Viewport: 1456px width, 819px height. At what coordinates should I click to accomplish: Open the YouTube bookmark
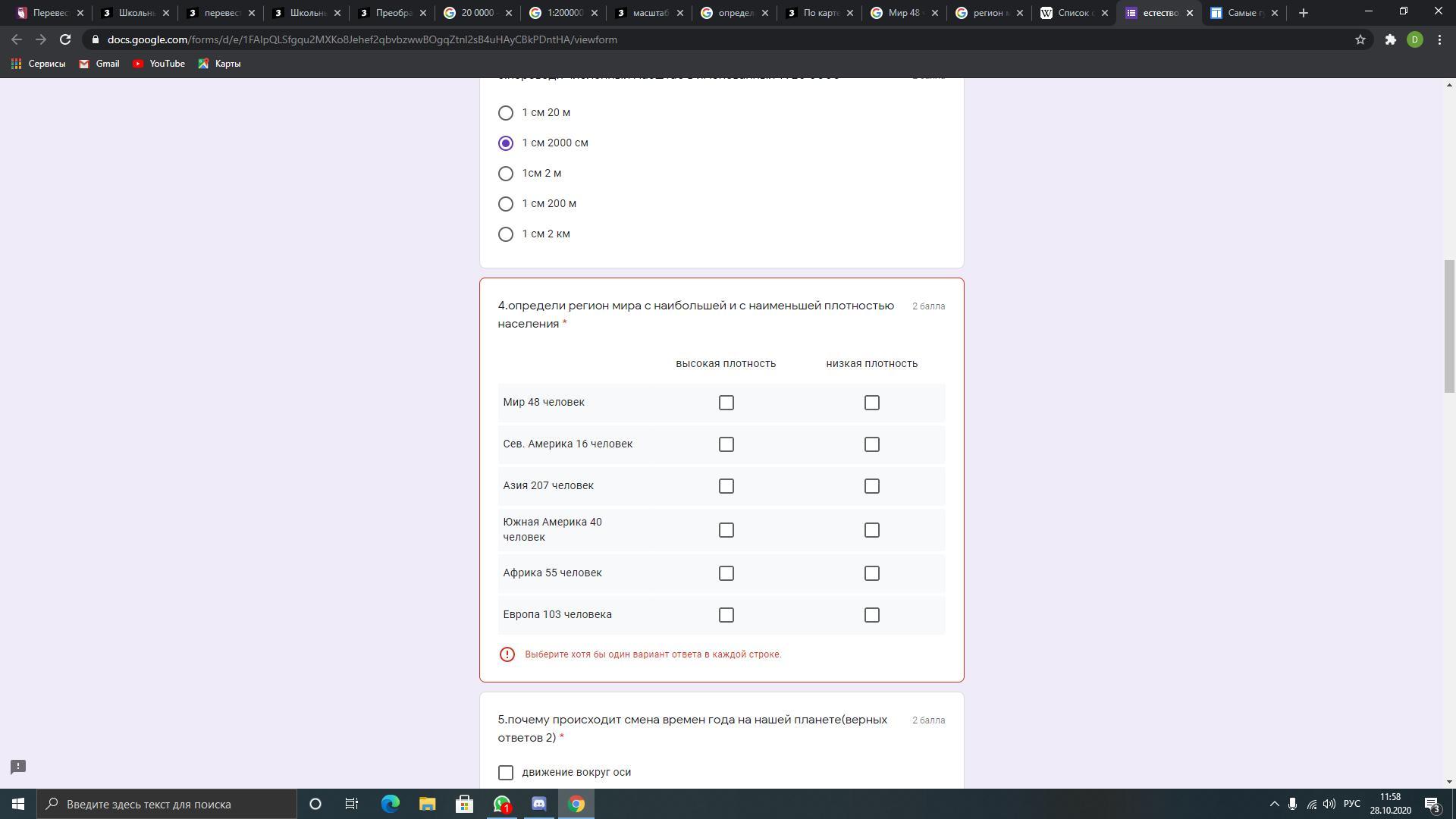(158, 64)
